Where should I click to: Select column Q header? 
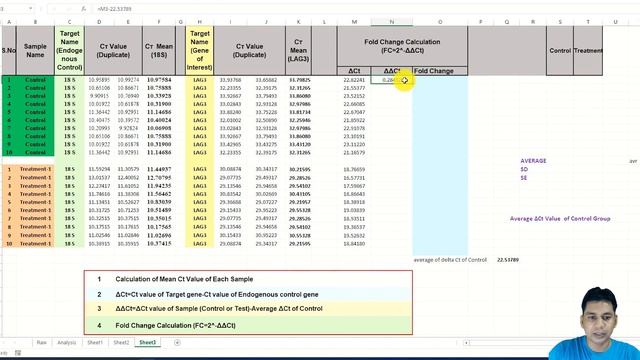[x=507, y=22]
